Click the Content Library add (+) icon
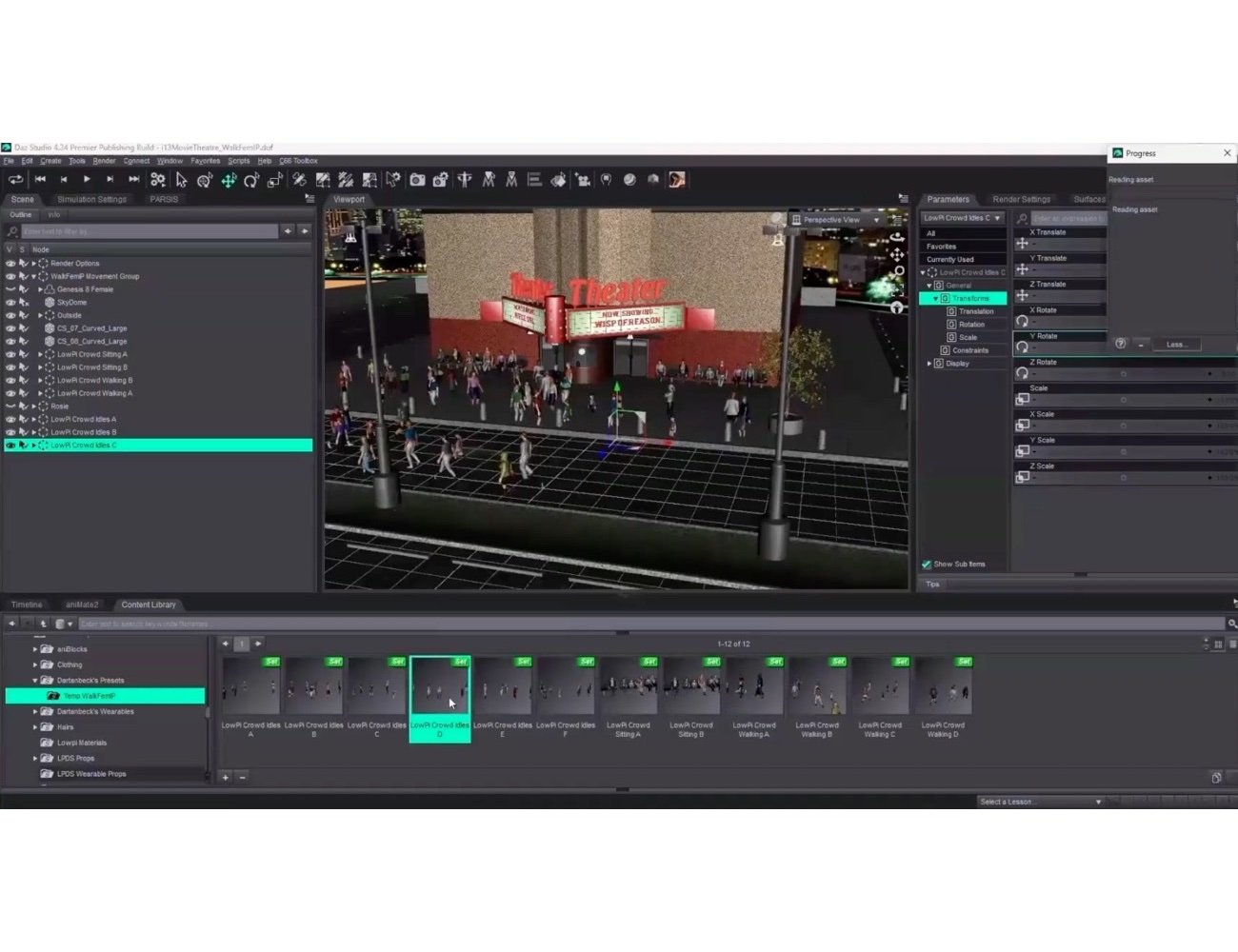The height and width of the screenshot is (952, 1238). coord(226,777)
